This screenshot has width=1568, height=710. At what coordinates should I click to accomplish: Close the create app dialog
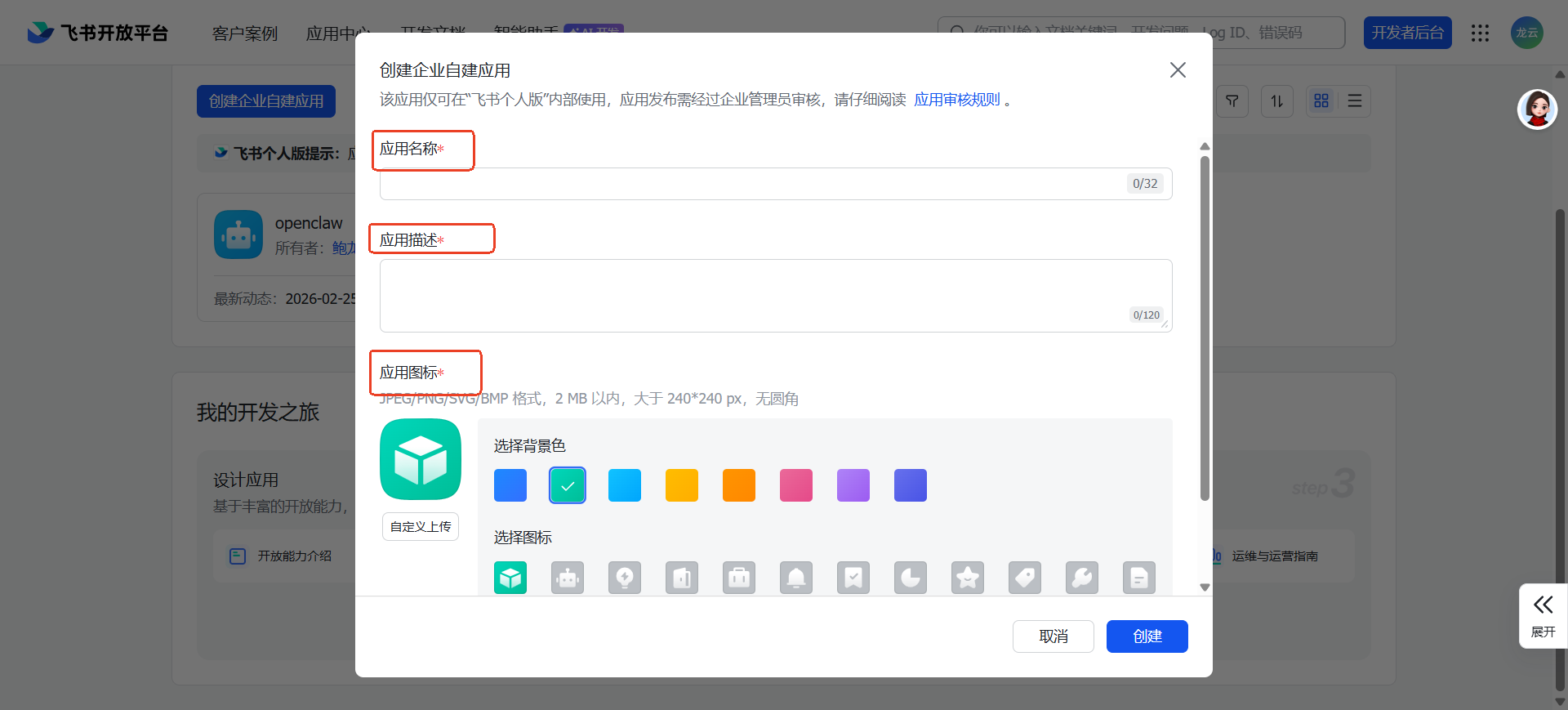coord(1178,70)
